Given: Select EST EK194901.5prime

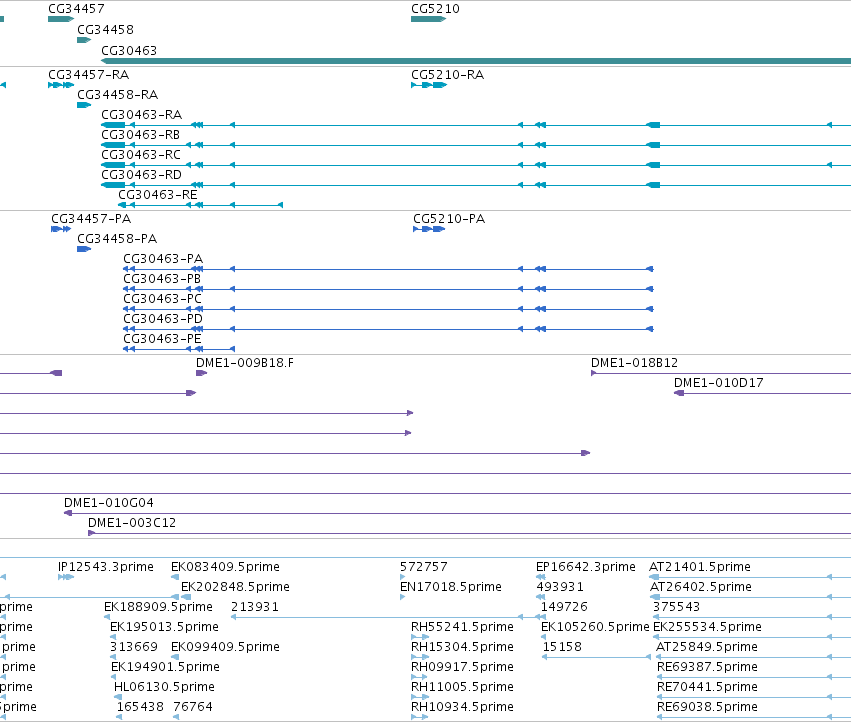Looking at the screenshot, I should pos(166,667).
